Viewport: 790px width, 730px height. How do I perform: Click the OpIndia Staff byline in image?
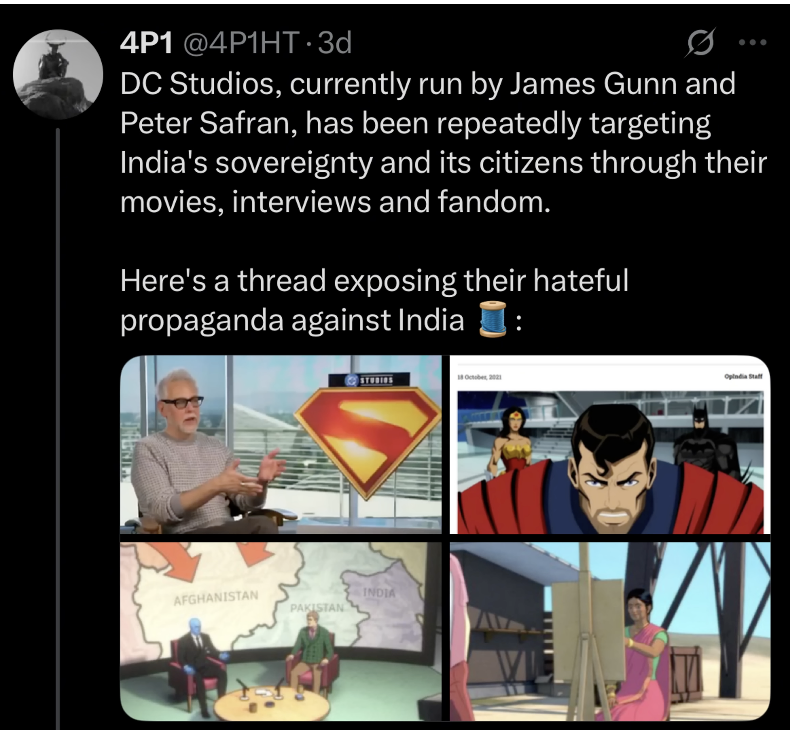coord(743,376)
